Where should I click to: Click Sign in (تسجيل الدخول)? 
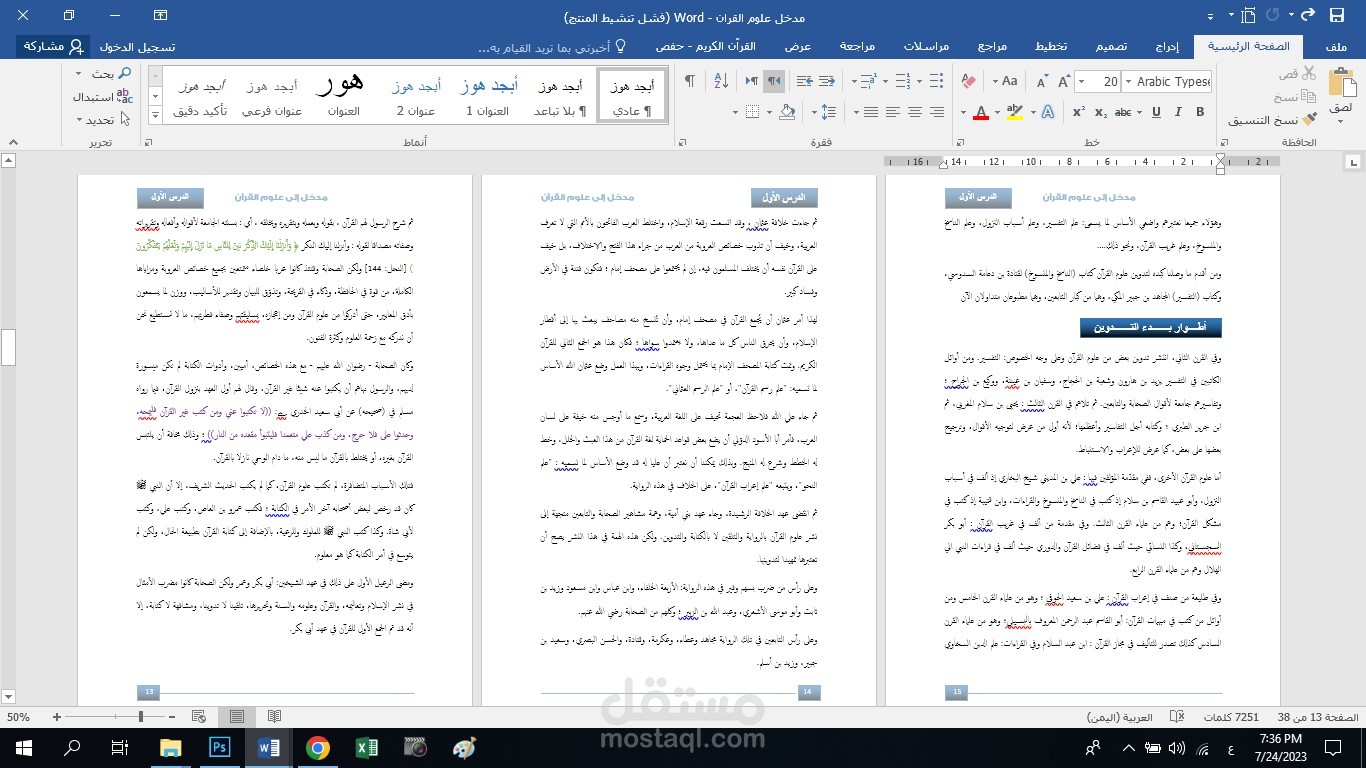tap(137, 46)
